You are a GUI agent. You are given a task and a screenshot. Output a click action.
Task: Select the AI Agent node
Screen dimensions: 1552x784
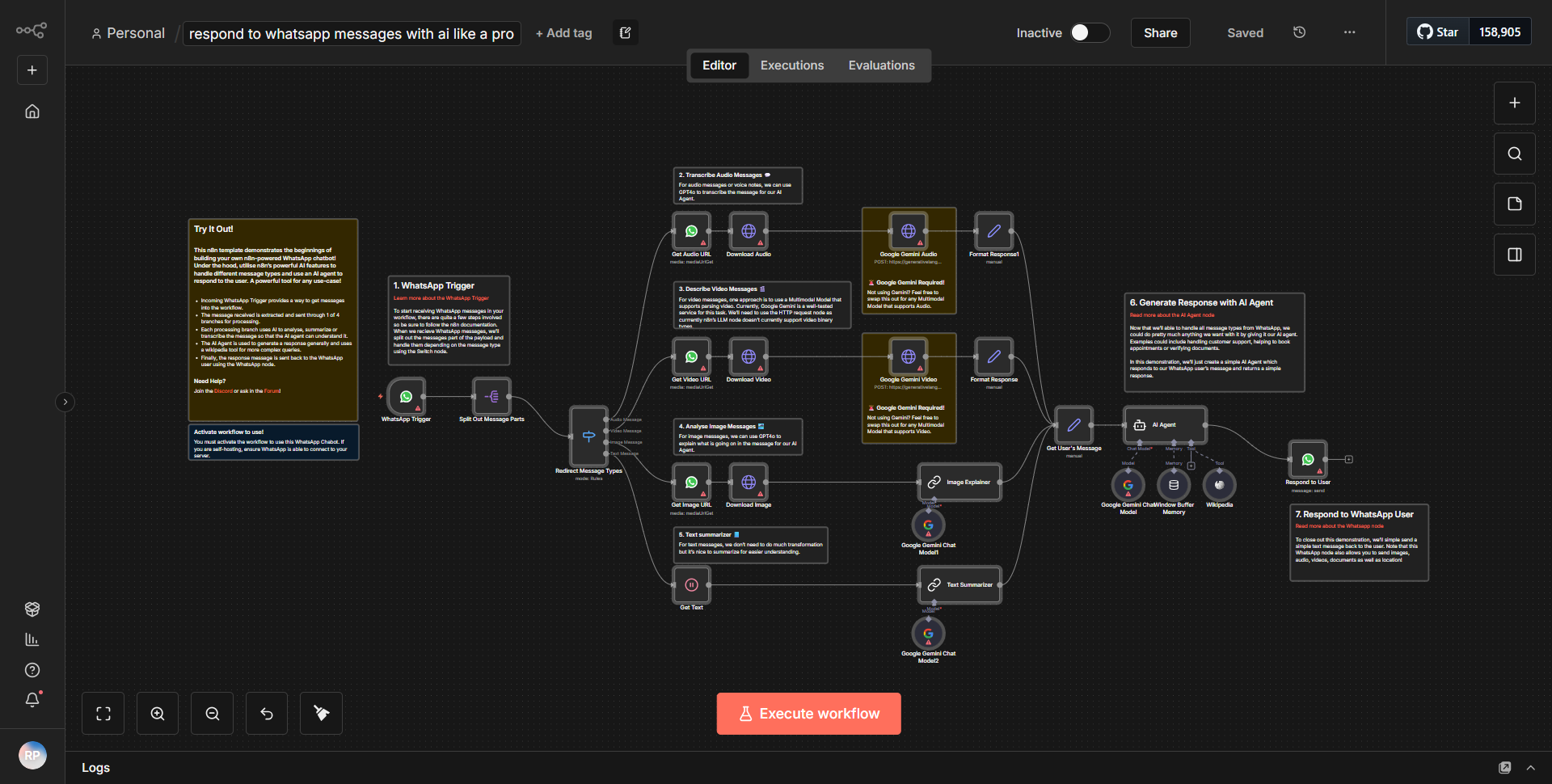(1165, 425)
